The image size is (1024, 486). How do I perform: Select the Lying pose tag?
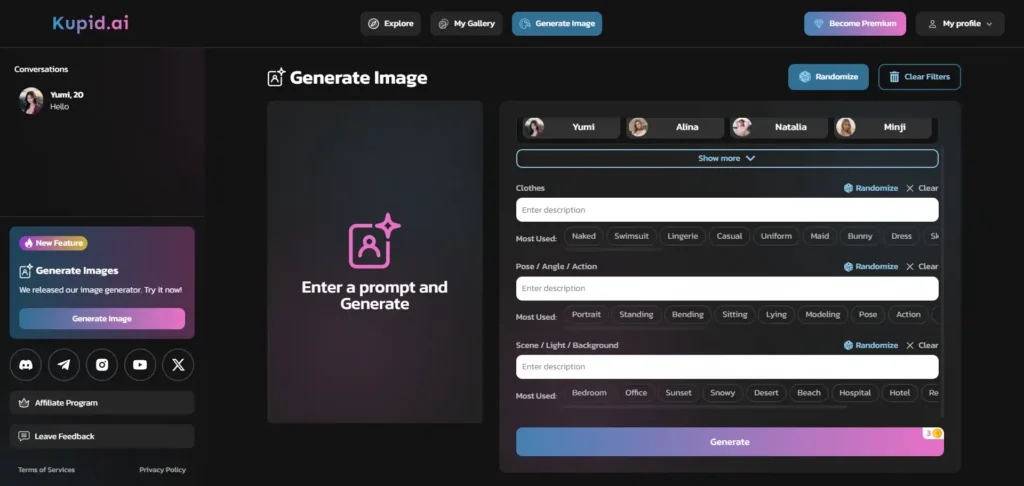coord(776,315)
